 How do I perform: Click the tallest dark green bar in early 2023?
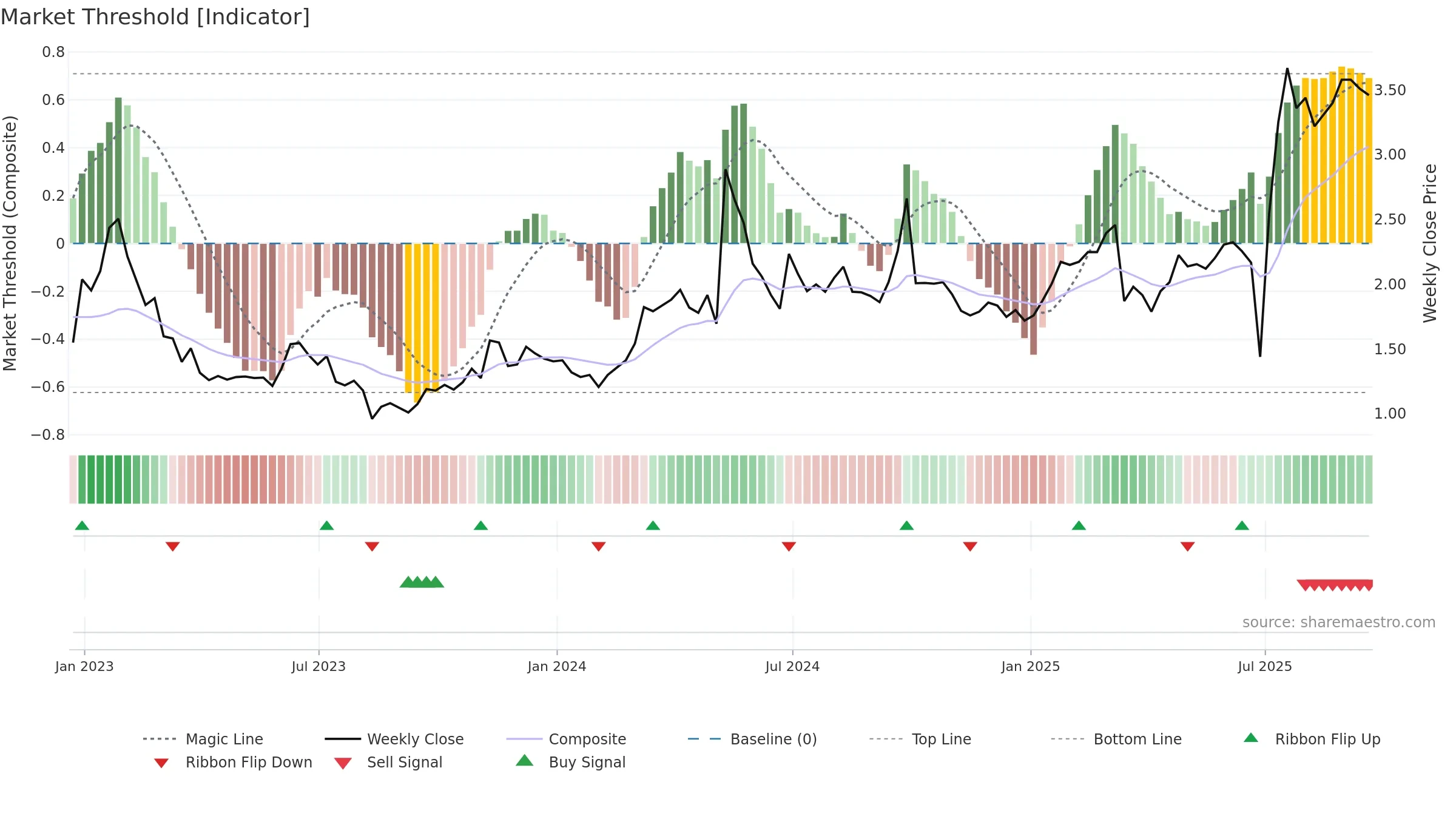(x=118, y=170)
